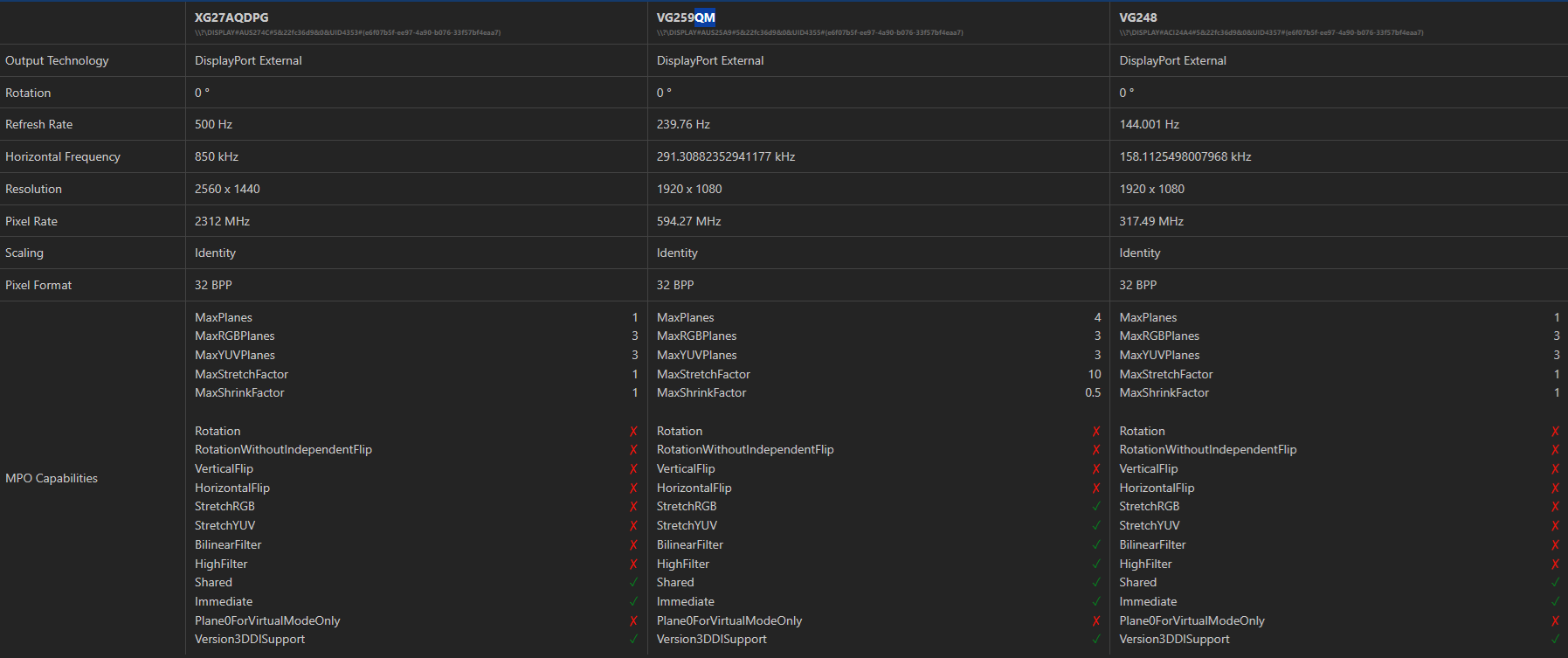This screenshot has width=1568, height=658.
Task: Click the MPO Capabilities row label
Action: [x=52, y=479]
